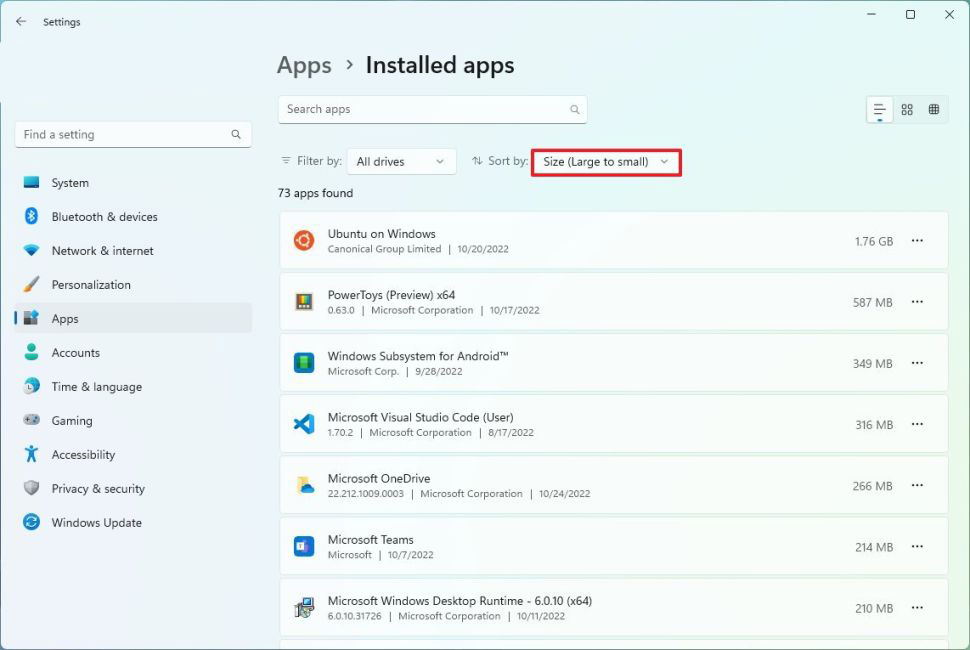Image resolution: width=970 pixels, height=650 pixels.
Task: Switch to tiles view layout icon
Action: click(x=934, y=110)
